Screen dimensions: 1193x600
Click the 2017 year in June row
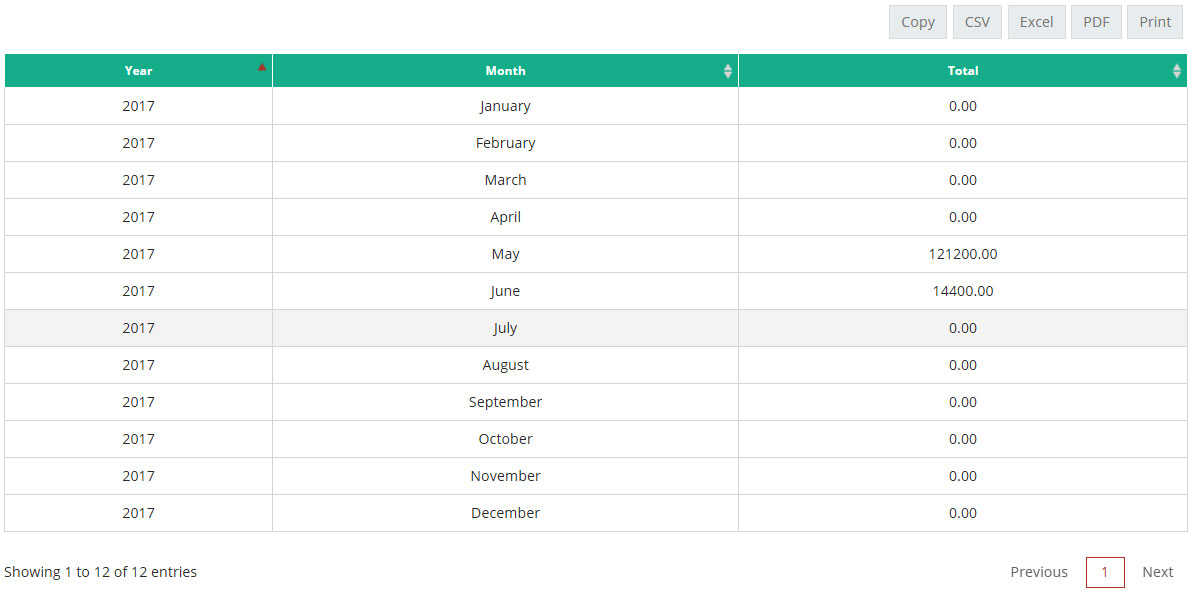pyautogui.click(x=138, y=291)
